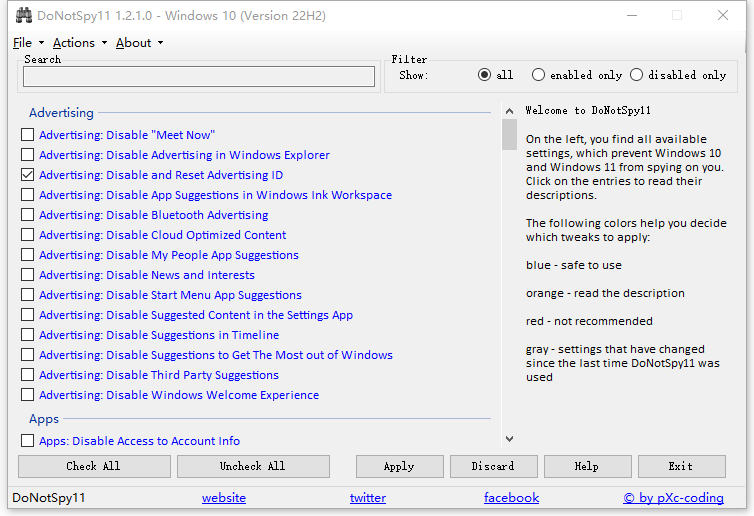Click the Apply button
Viewport: 754px width, 516px height.
pos(400,466)
